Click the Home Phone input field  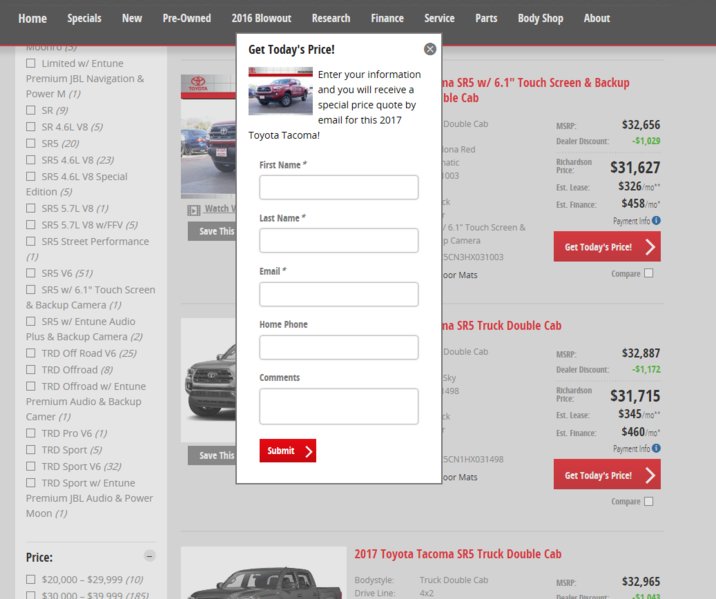click(x=338, y=347)
